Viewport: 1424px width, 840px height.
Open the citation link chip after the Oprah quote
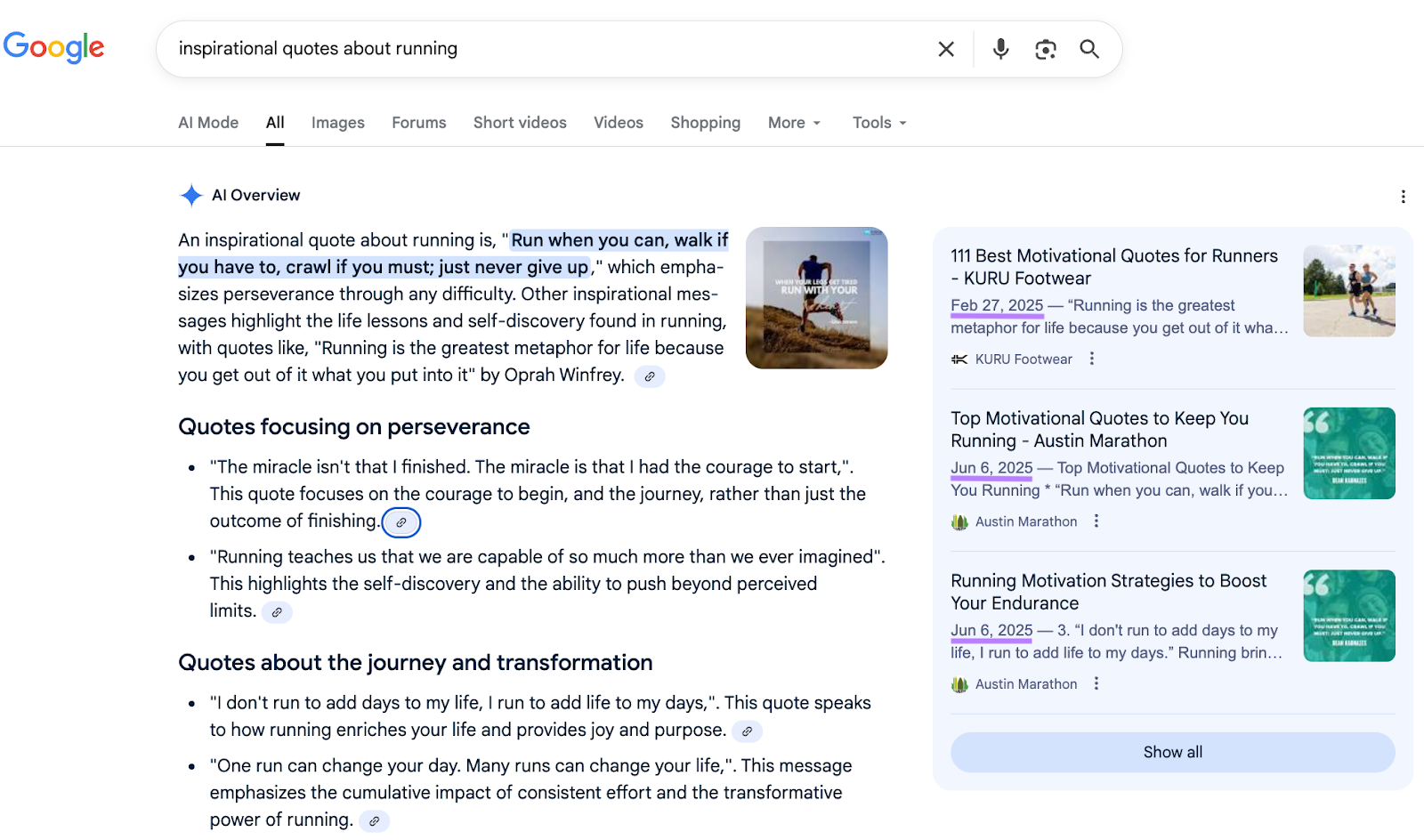(650, 376)
